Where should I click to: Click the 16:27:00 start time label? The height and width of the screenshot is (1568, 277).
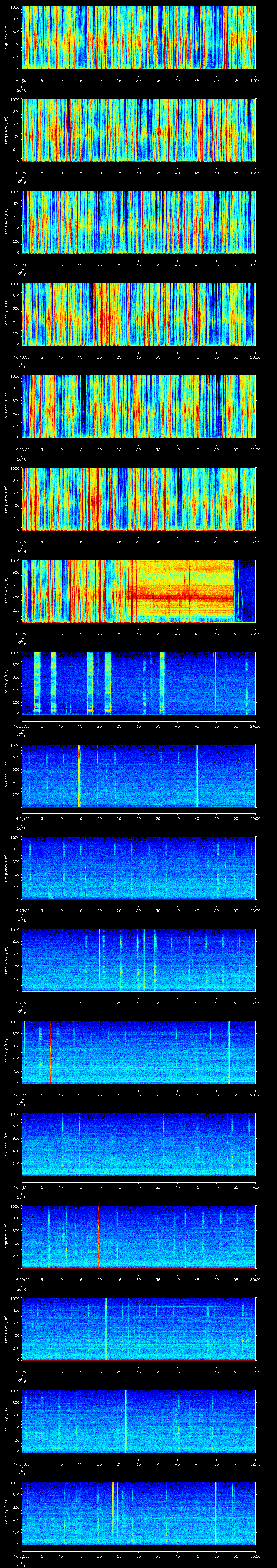(21, 1095)
